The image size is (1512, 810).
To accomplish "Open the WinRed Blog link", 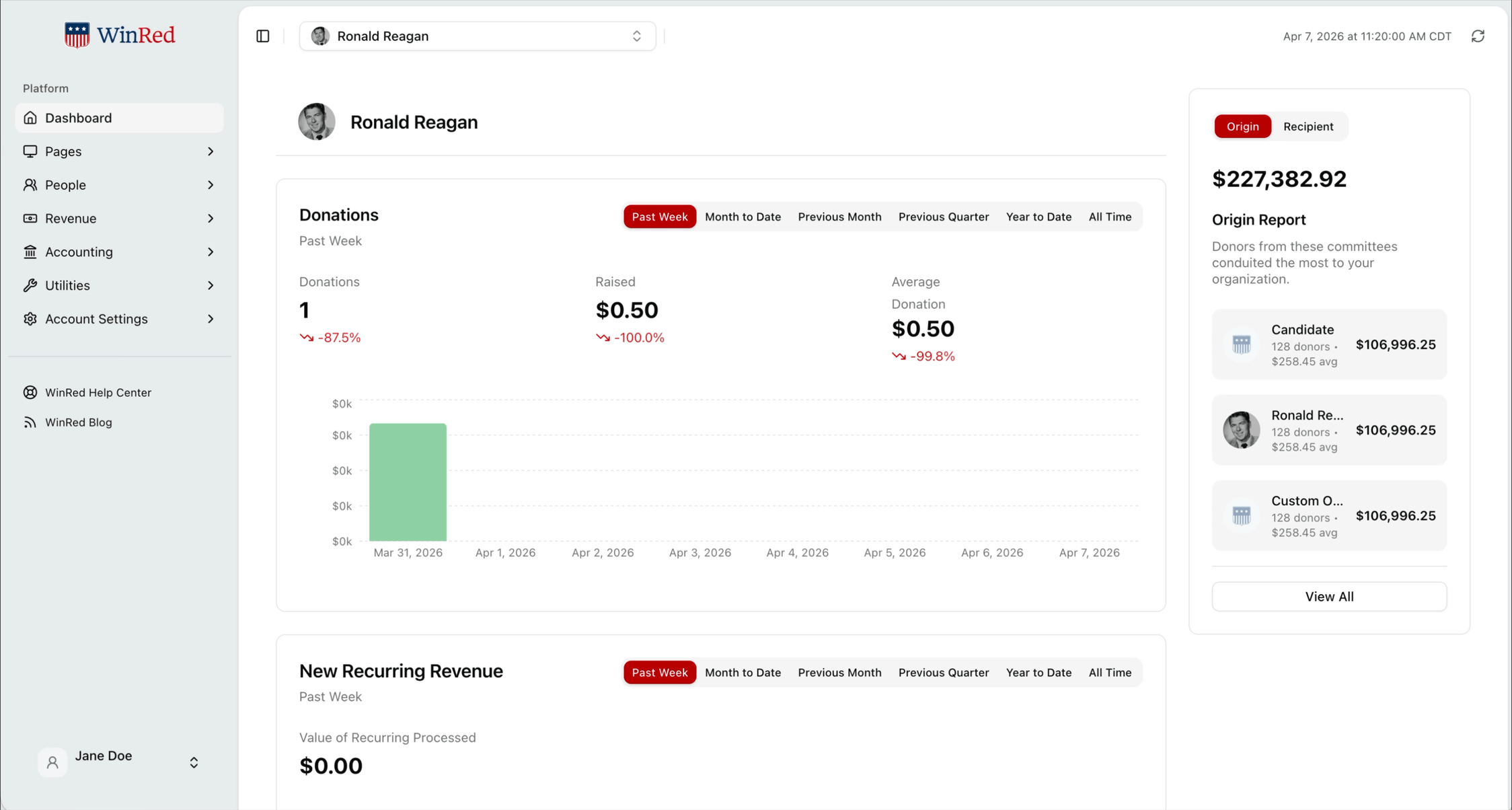I will [79, 422].
